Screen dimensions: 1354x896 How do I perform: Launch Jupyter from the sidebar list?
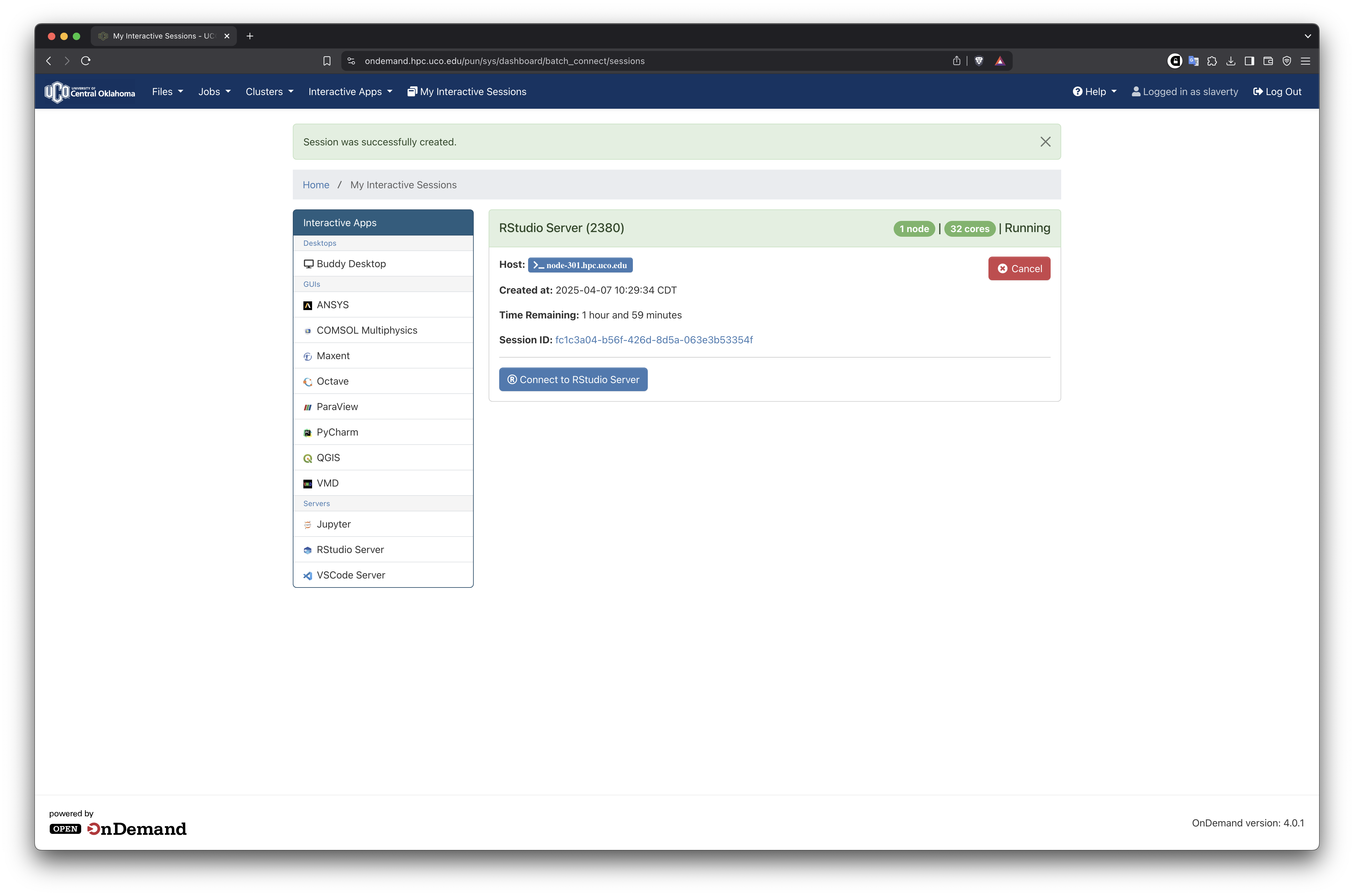[x=334, y=524]
